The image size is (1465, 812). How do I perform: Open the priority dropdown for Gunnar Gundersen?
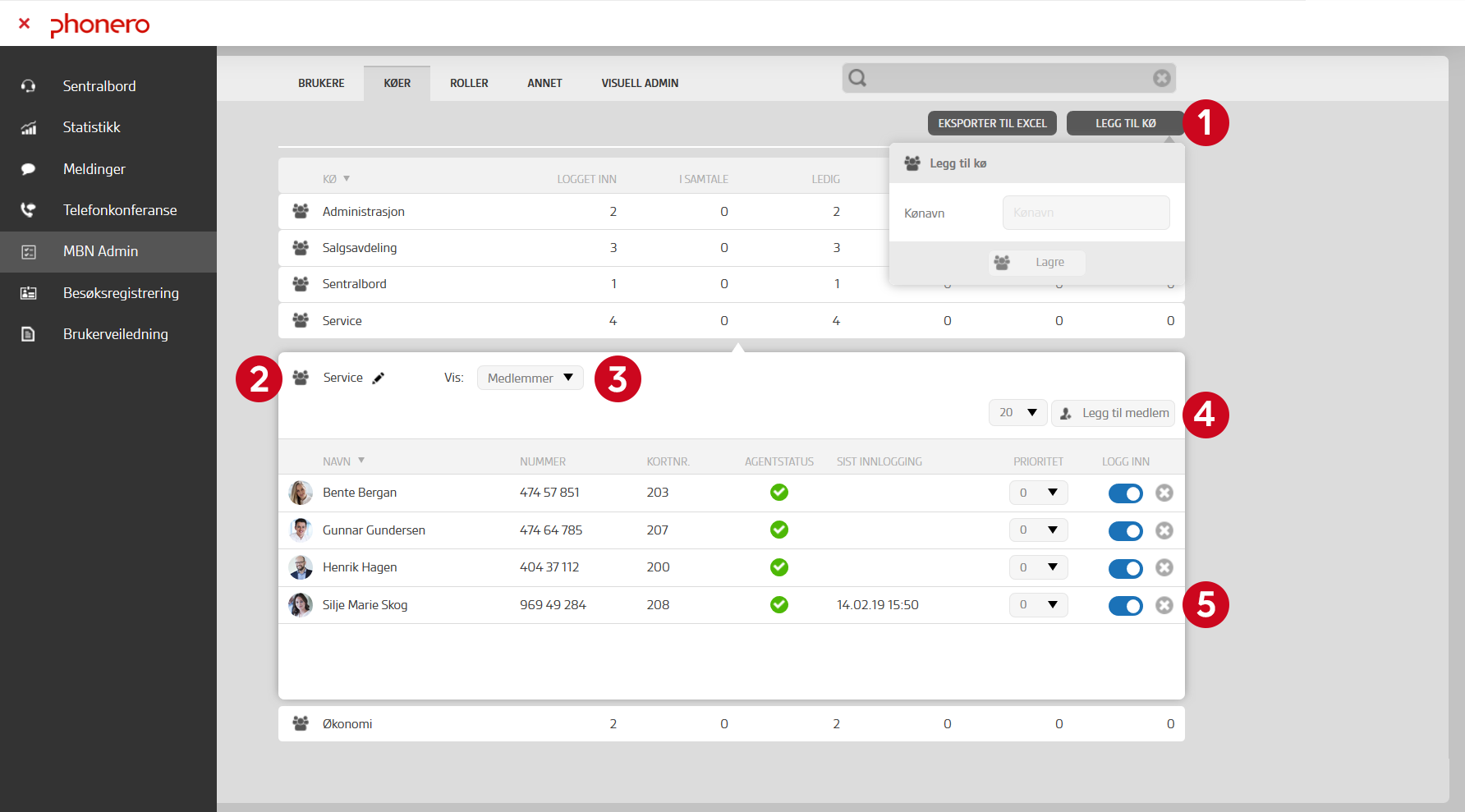1039,530
